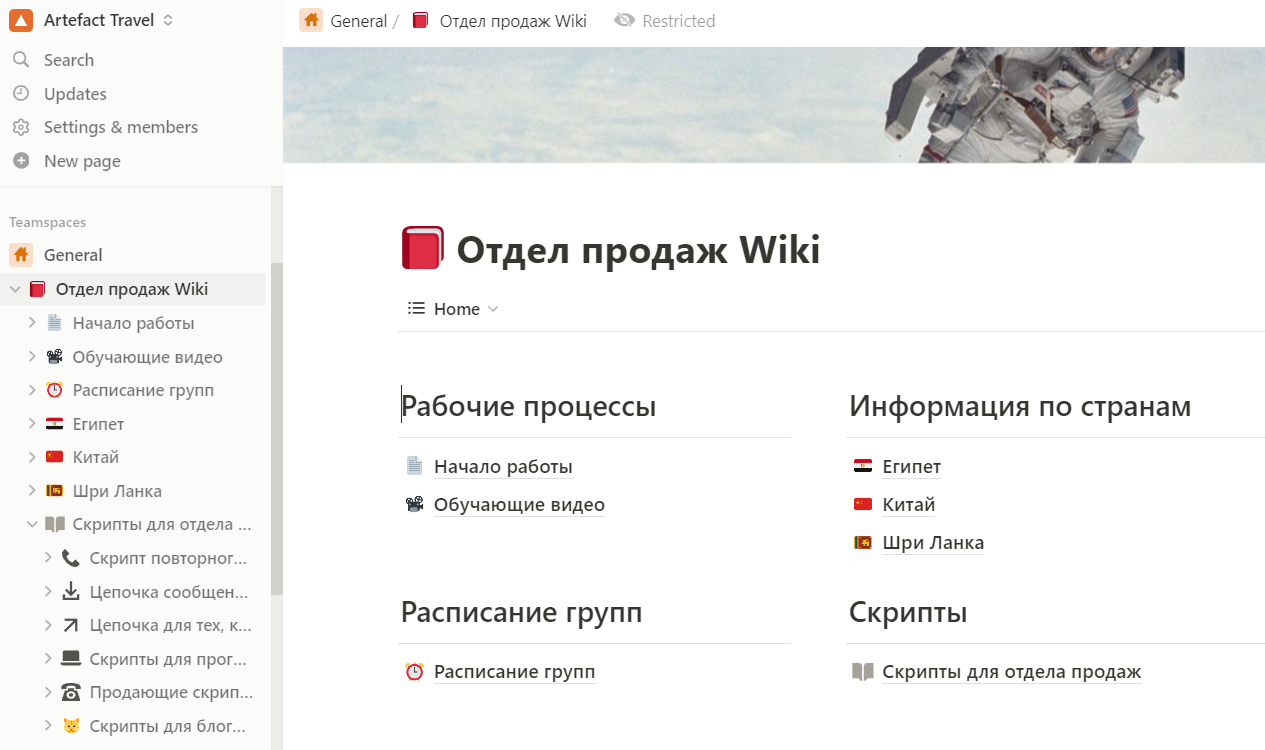Click the telephone icon of Продающие скрип...
Screen dimensions: 1265x750
coord(71,692)
